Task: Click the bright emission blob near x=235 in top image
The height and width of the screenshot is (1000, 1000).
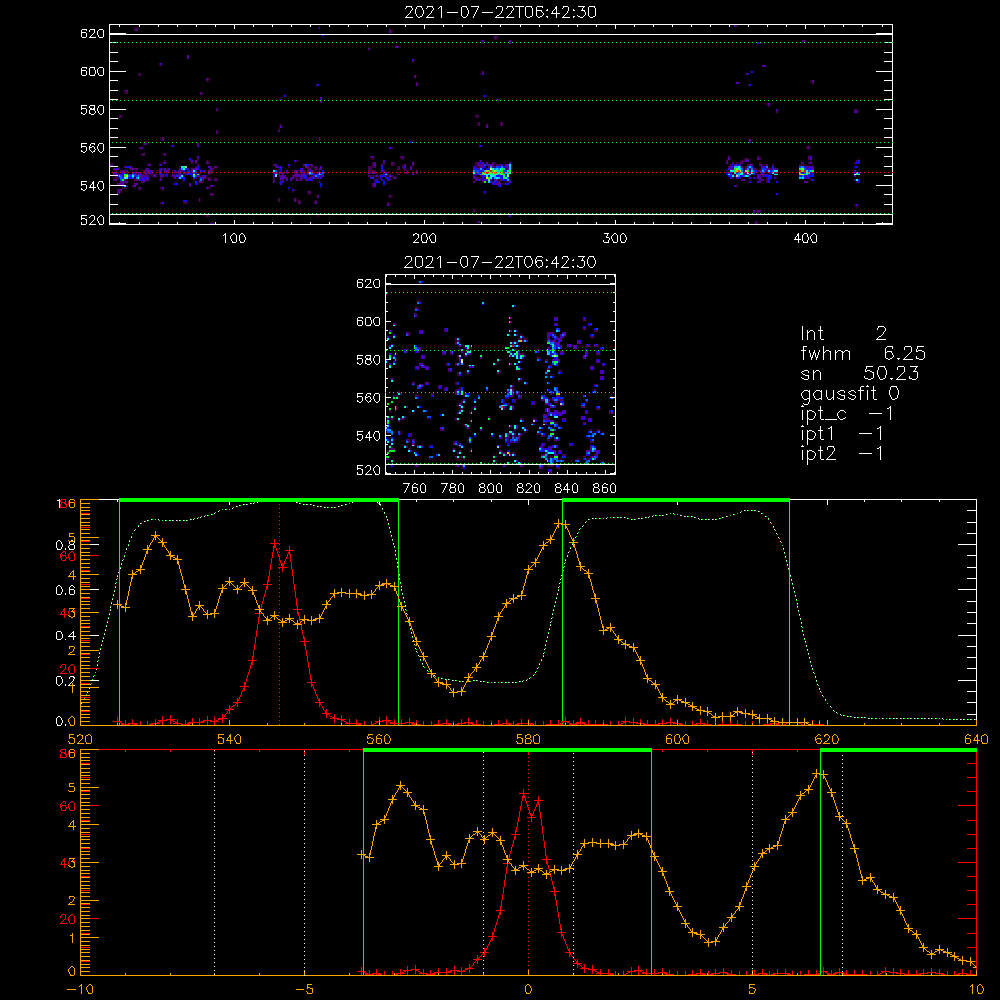Action: (x=492, y=172)
